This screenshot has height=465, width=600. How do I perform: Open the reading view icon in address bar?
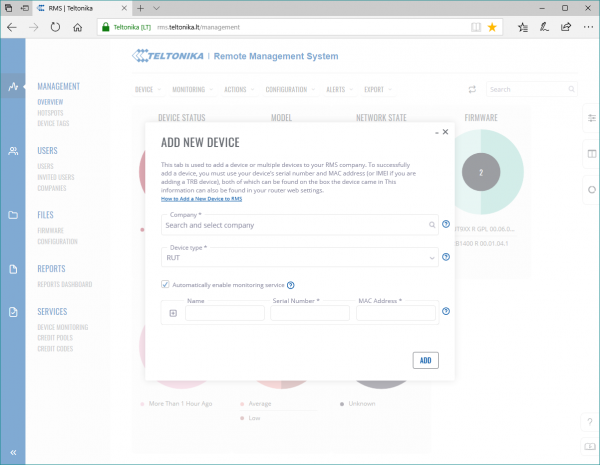pyautogui.click(x=476, y=27)
